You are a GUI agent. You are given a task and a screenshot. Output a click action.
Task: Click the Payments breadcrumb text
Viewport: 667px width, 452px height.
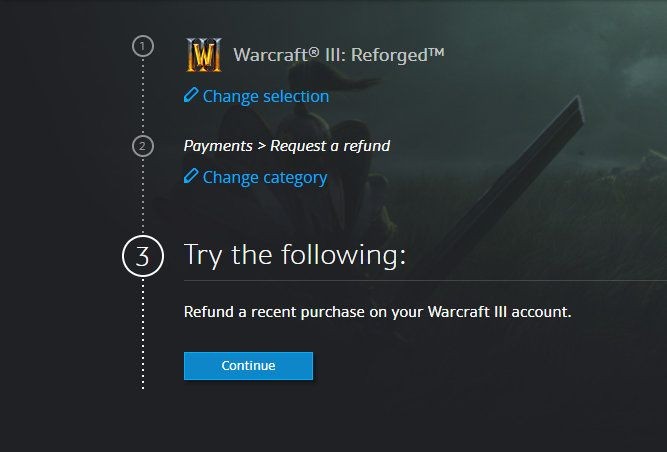coord(218,146)
